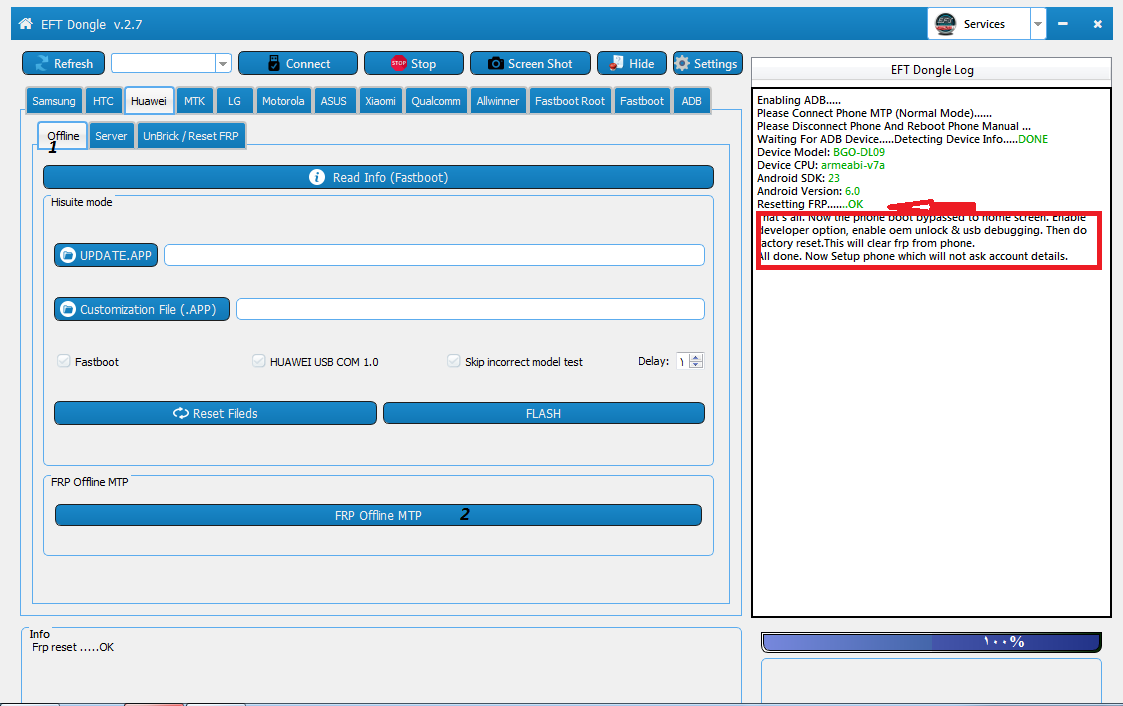Screen dimensions: 1123x706
Task: Click the red STOP sign icon
Action: [x=399, y=63]
